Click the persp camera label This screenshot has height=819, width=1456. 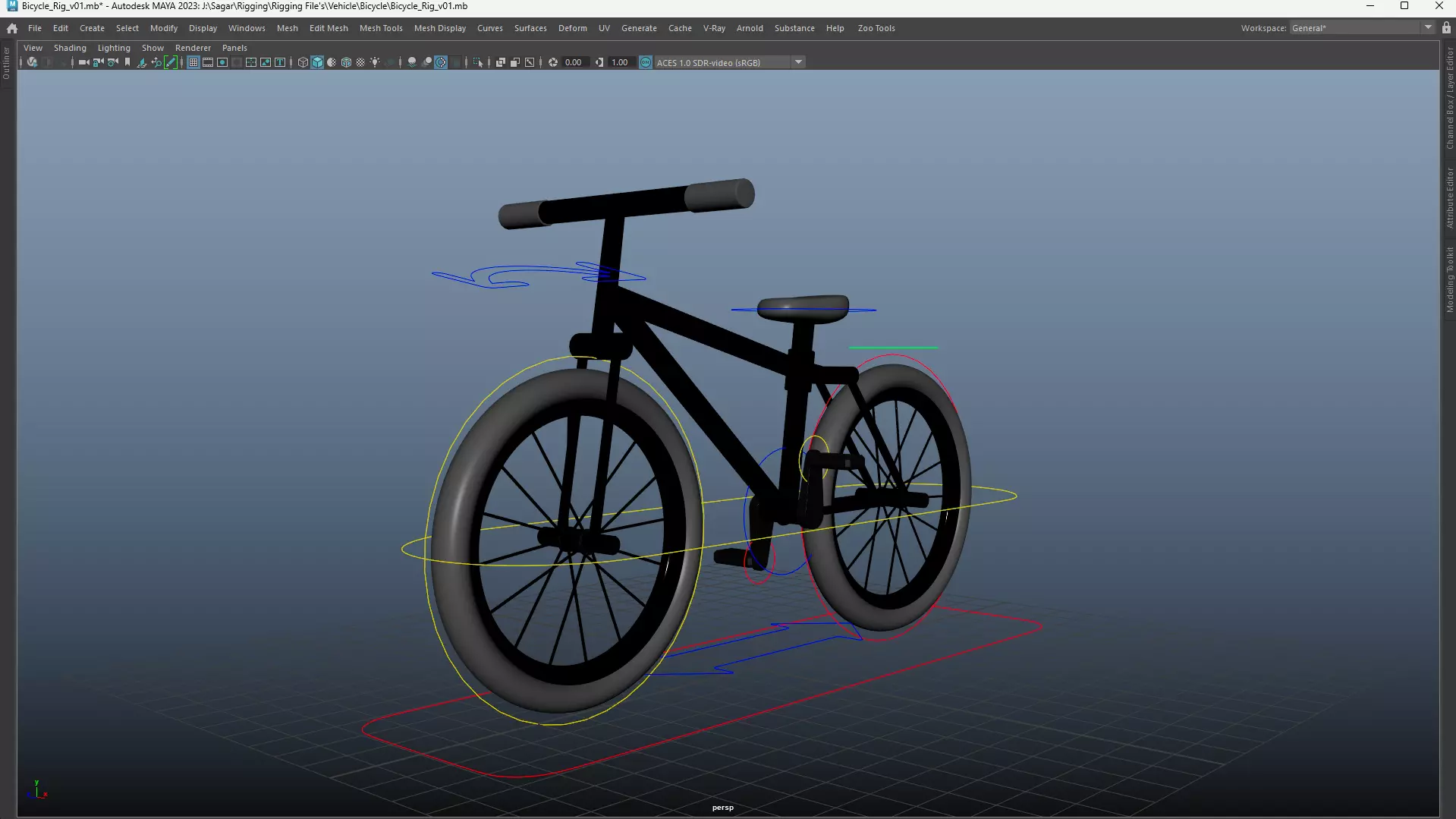pyautogui.click(x=722, y=808)
